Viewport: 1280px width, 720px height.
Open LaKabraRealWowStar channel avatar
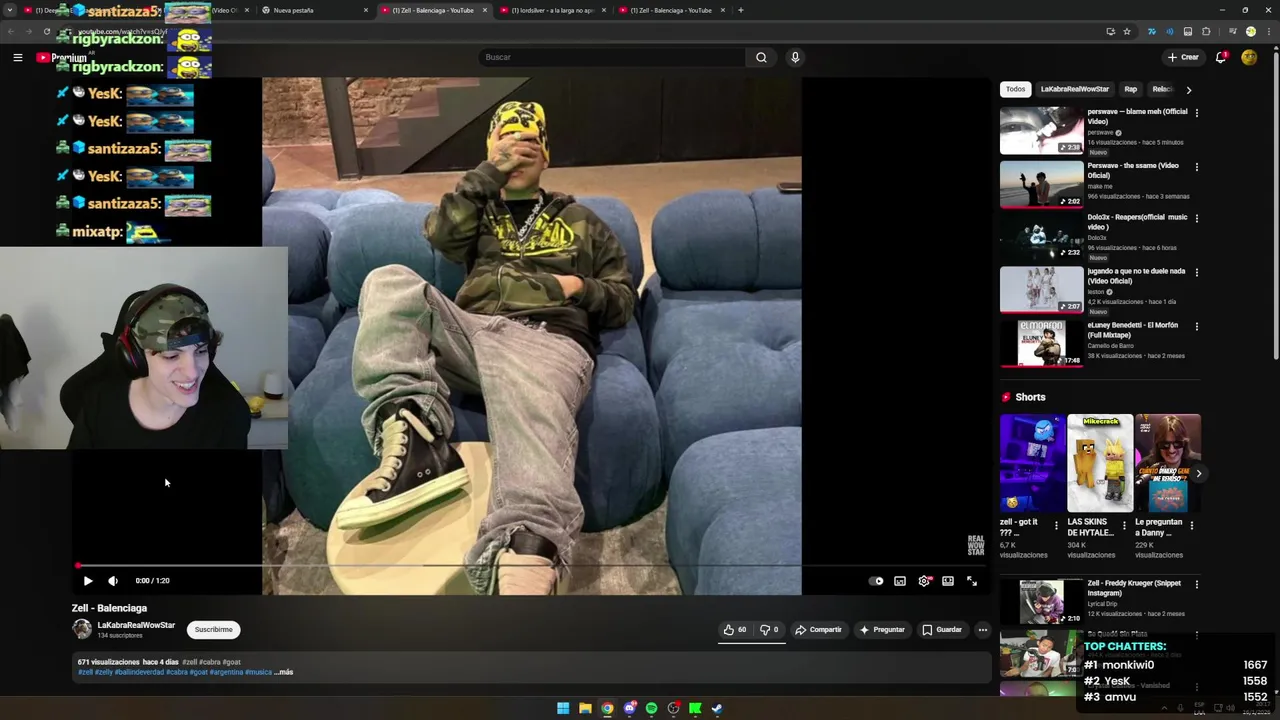click(82, 629)
